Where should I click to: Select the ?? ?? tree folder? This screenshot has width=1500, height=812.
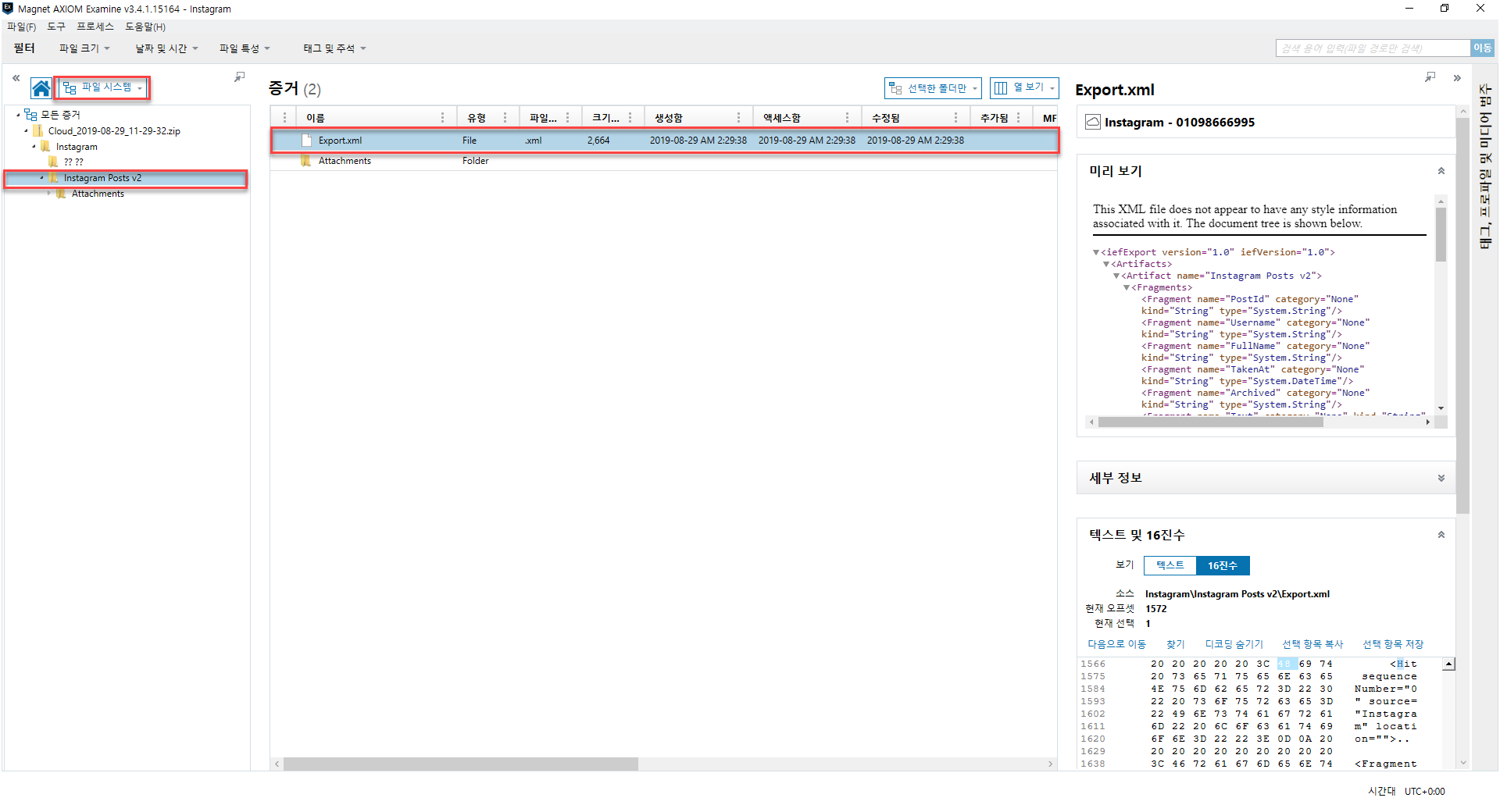(x=73, y=162)
